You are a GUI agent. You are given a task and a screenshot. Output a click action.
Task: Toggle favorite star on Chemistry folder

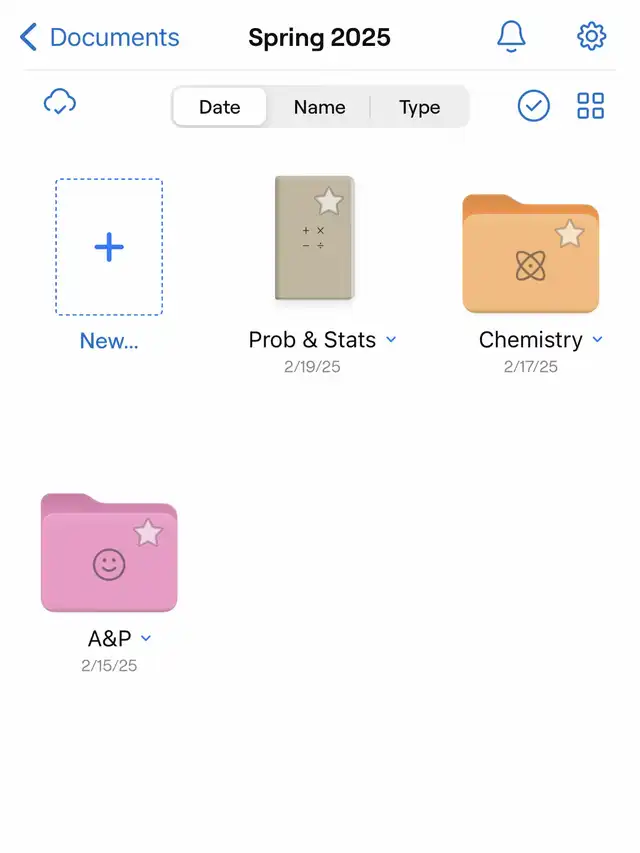point(569,233)
